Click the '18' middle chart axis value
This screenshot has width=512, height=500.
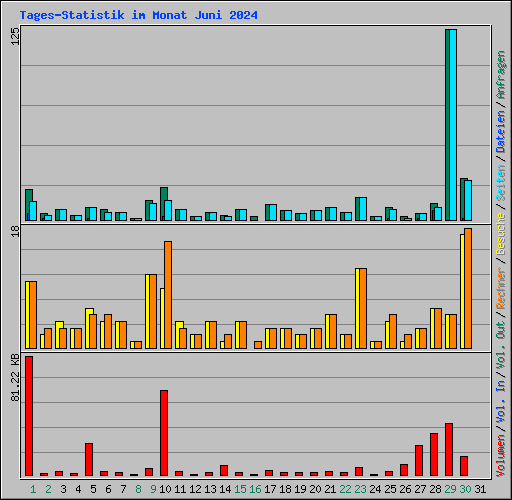tap(15, 231)
